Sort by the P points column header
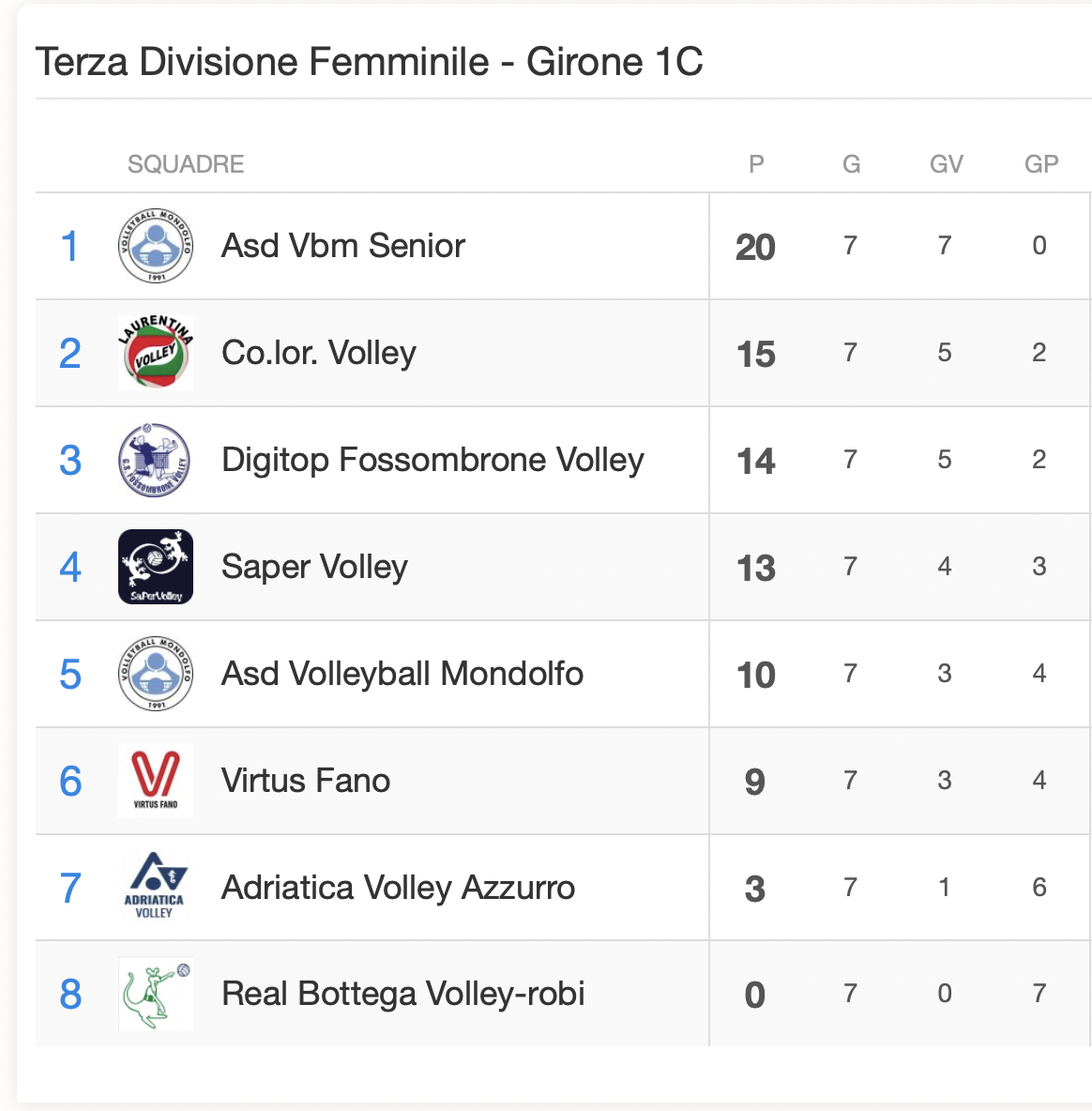The height and width of the screenshot is (1111, 1092). (x=756, y=164)
